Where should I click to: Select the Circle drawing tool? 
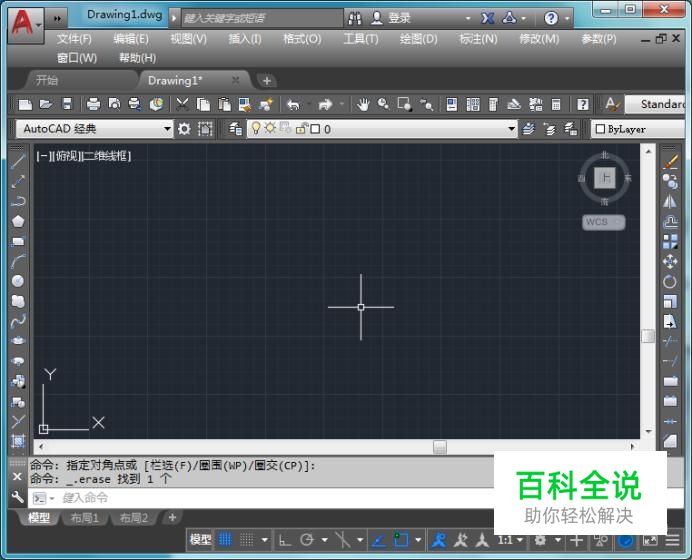[x=18, y=281]
